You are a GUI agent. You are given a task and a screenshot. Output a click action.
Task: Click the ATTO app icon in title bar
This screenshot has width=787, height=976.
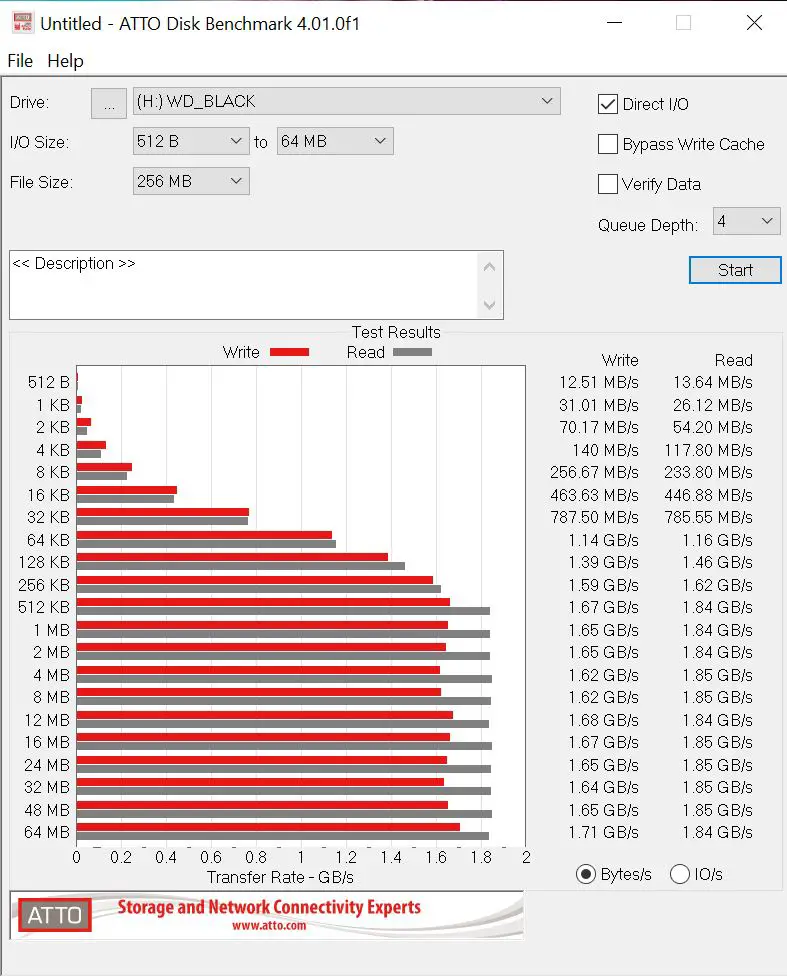click(x=22, y=22)
